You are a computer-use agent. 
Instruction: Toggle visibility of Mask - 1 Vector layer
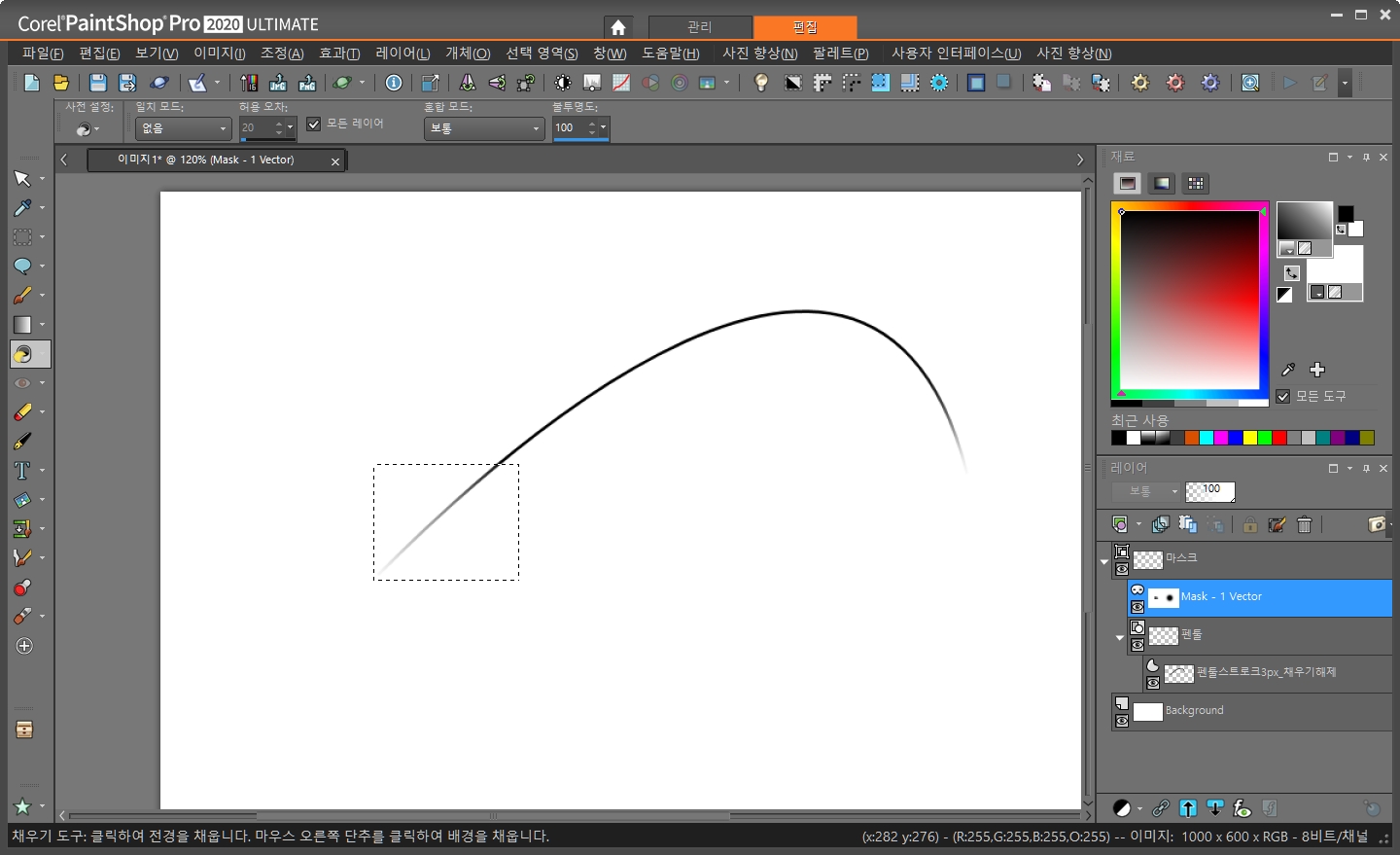pos(1137,607)
